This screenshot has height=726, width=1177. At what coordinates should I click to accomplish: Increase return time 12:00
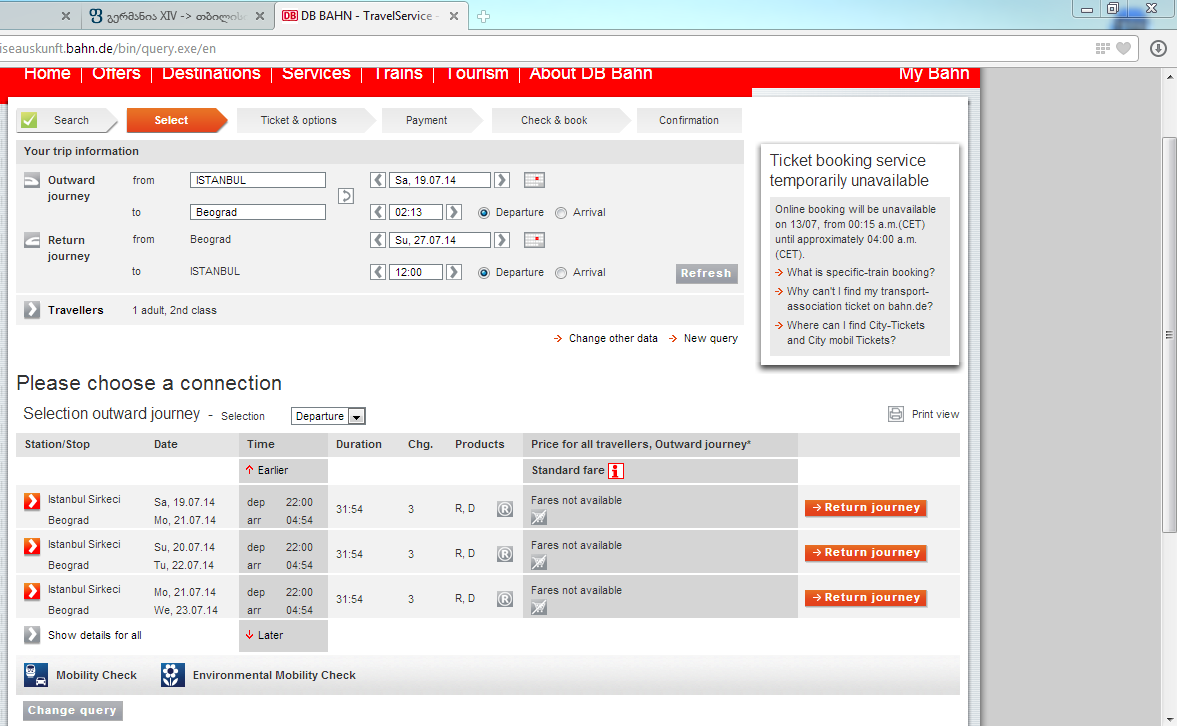(x=453, y=273)
